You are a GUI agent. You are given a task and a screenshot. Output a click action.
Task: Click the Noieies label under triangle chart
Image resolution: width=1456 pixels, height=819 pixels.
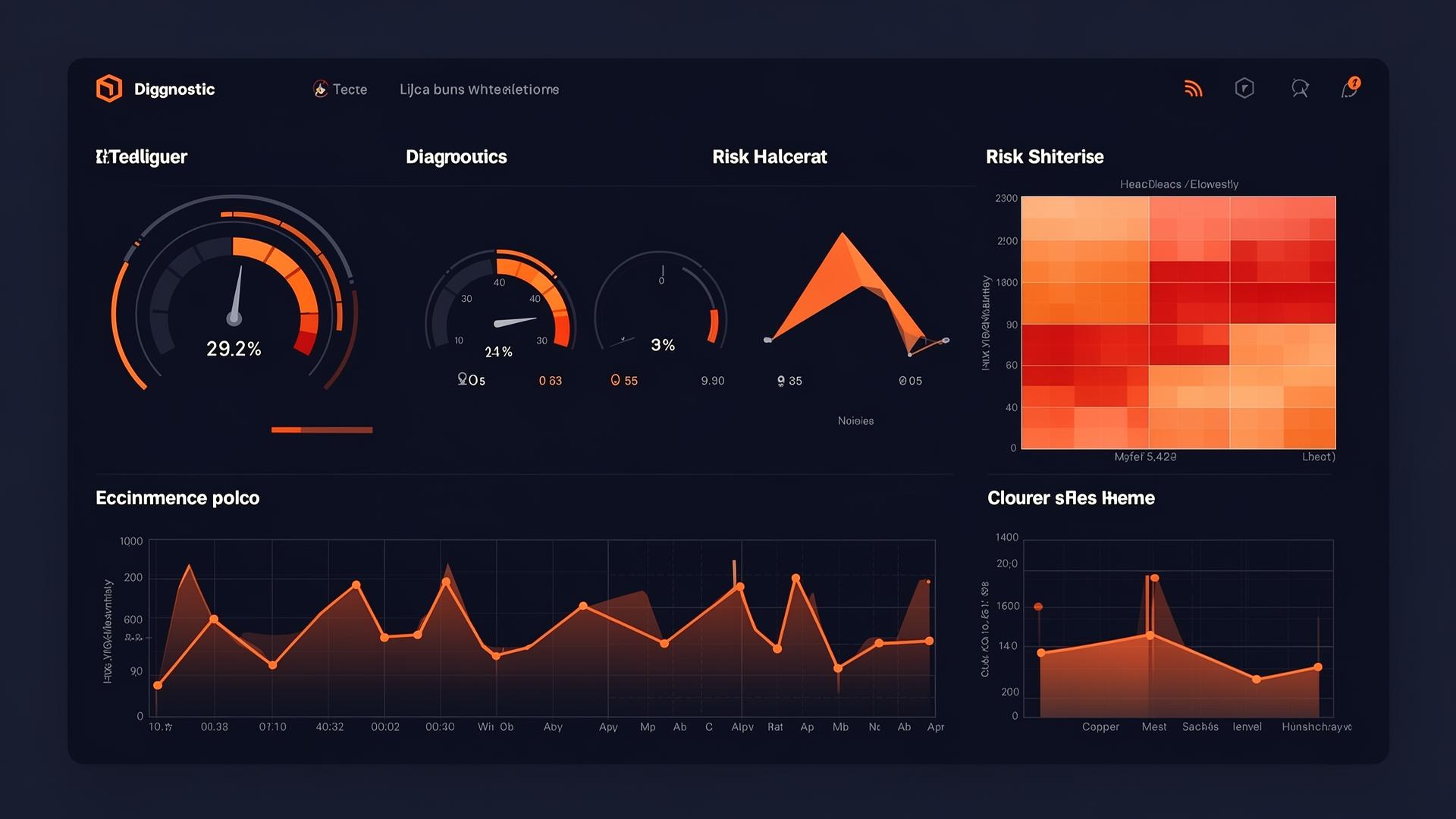click(x=855, y=421)
